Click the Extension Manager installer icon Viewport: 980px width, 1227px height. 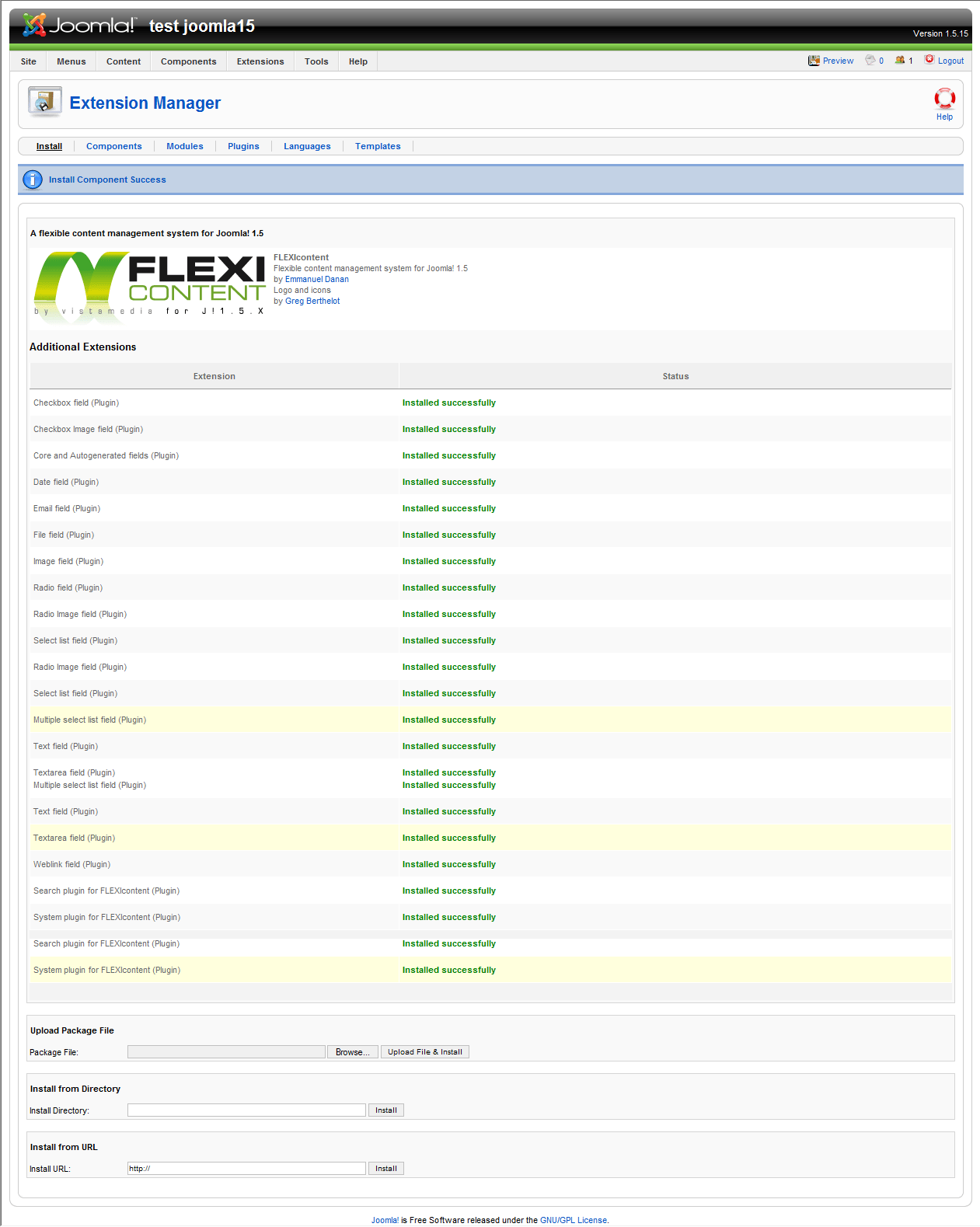coord(44,102)
